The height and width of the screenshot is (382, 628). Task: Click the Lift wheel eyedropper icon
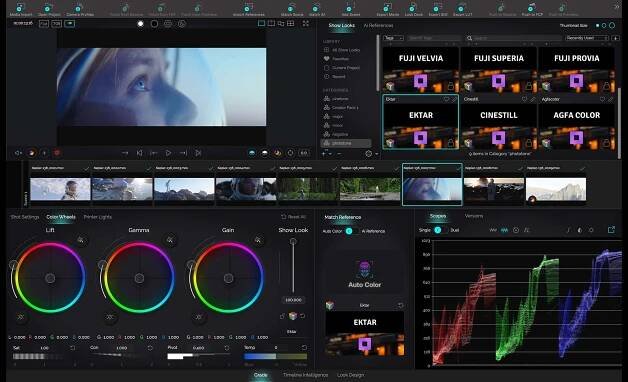pyautogui.click(x=81, y=240)
